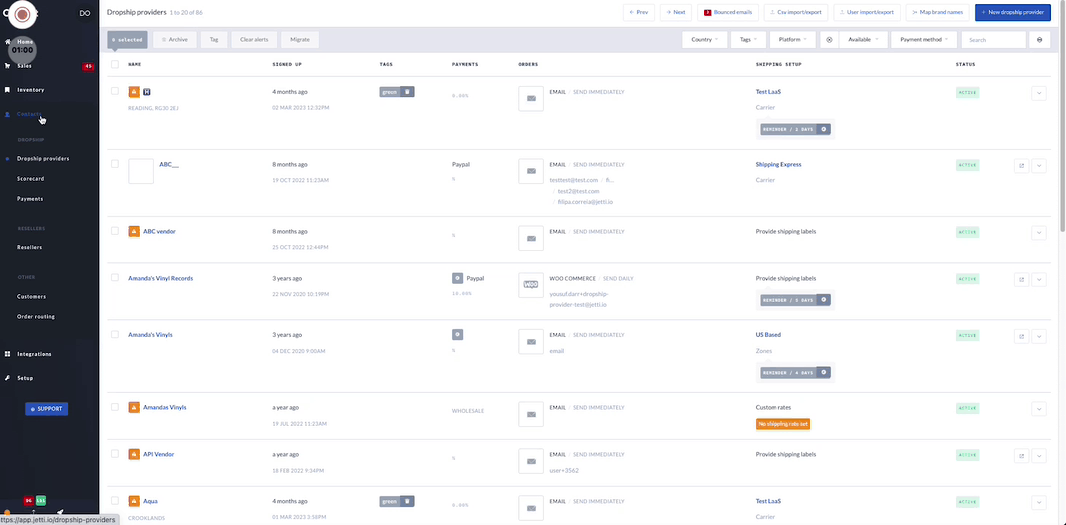Click the email order icon for Amanda's Vinyls
The width and height of the screenshot is (1066, 525).
pos(531,341)
